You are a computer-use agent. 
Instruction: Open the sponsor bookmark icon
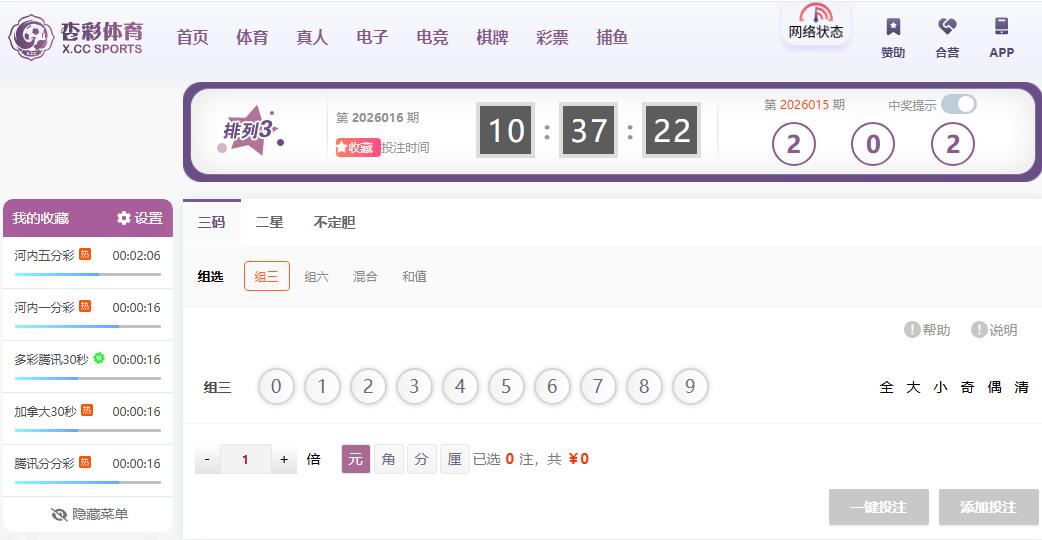(893, 27)
